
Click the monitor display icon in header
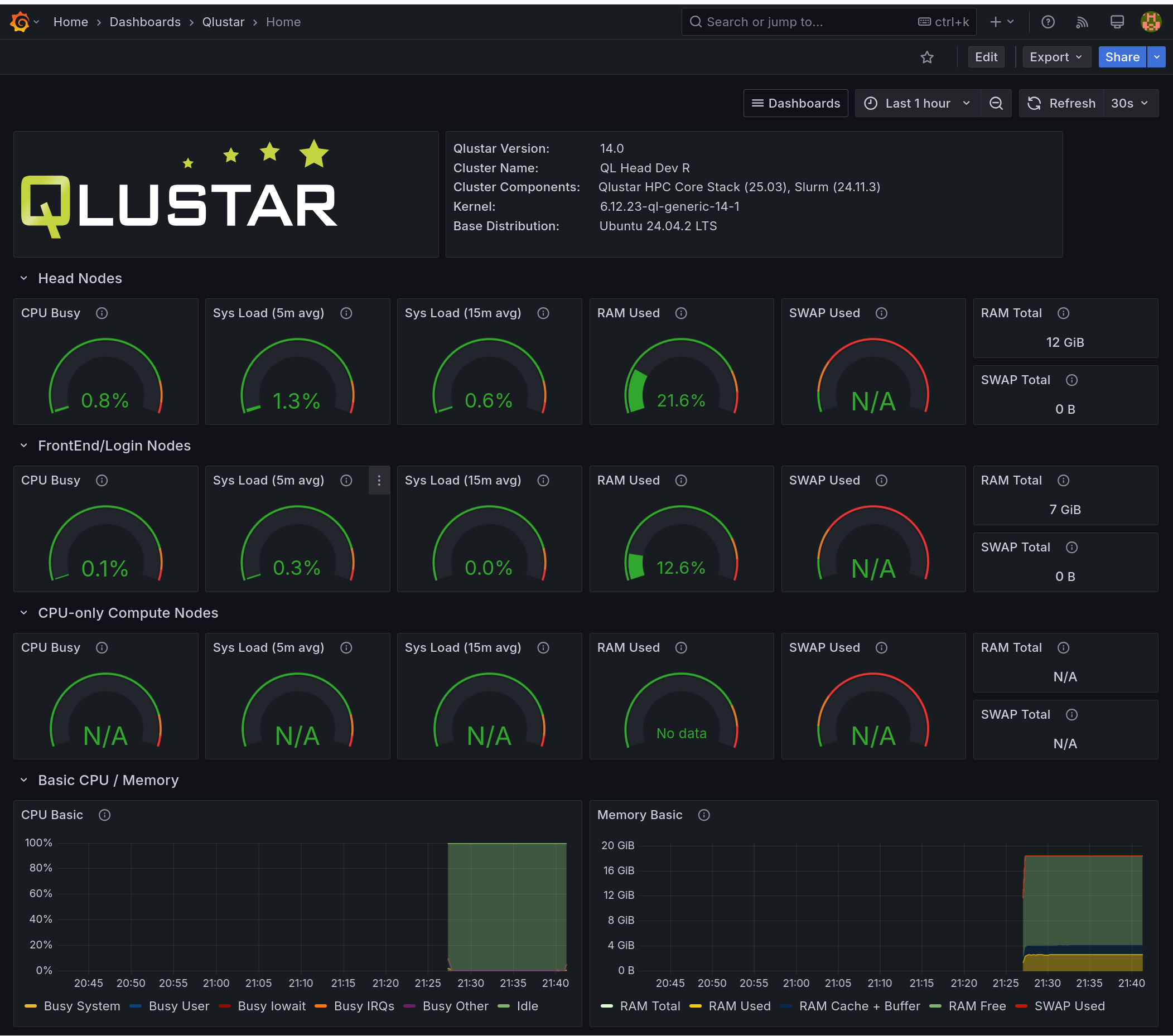point(1117,22)
